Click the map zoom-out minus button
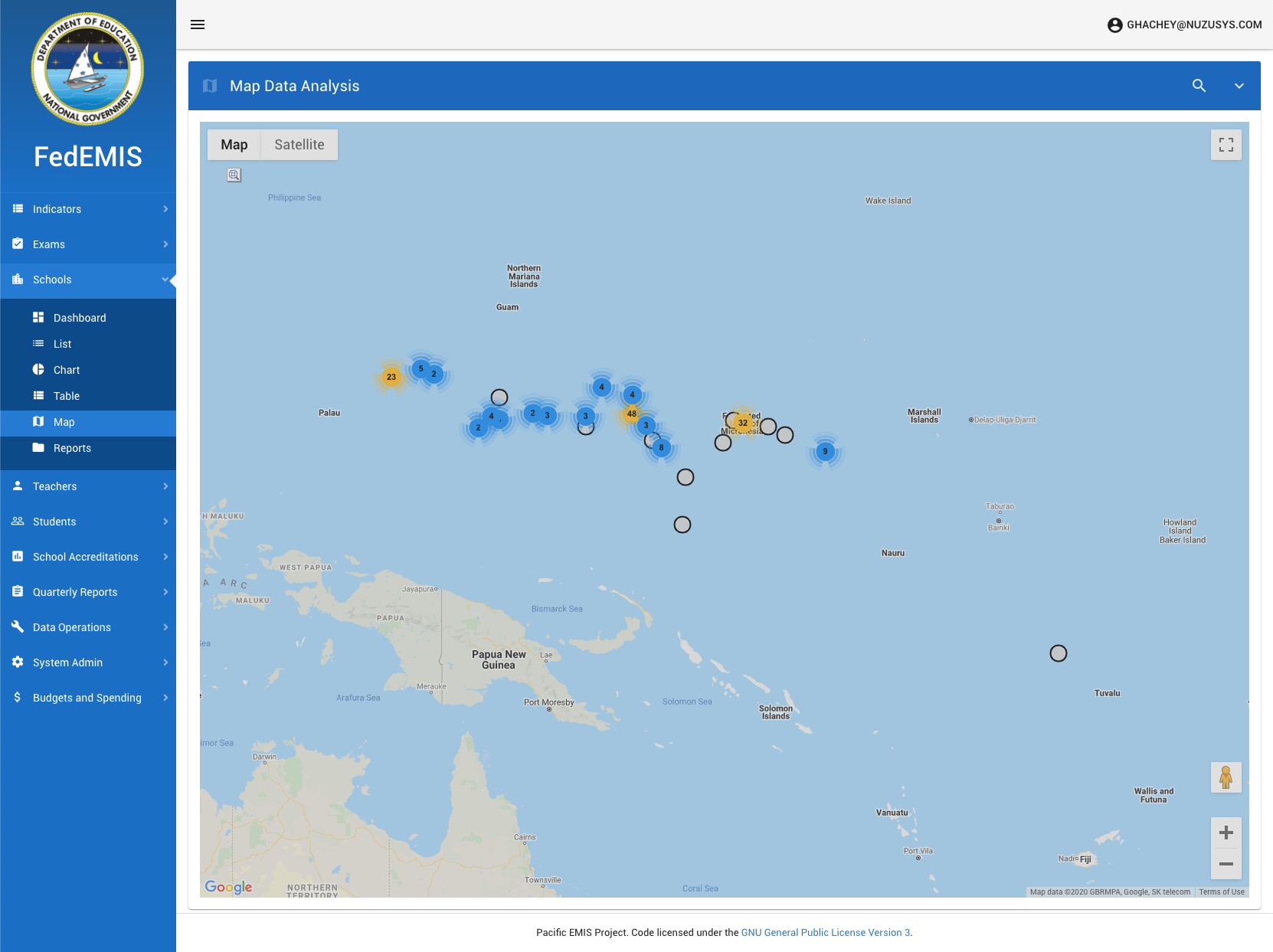This screenshot has width=1273, height=952. (1226, 864)
